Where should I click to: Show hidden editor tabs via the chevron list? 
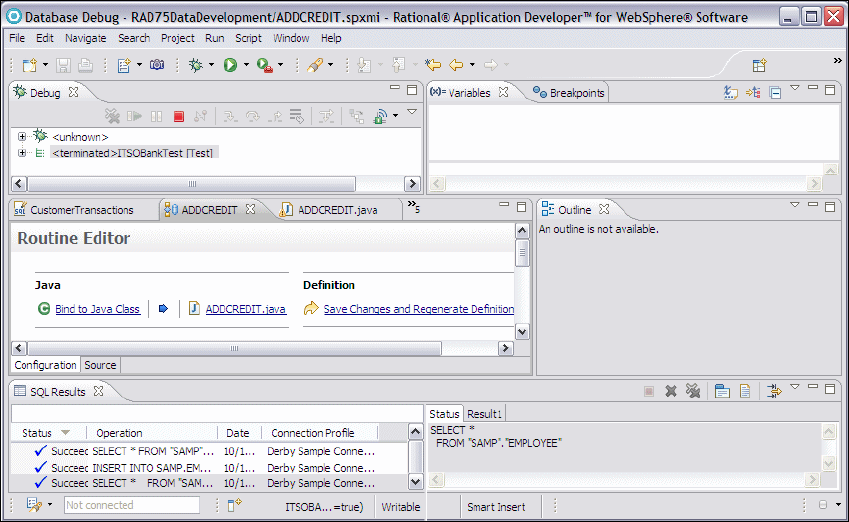pyautogui.click(x=414, y=206)
